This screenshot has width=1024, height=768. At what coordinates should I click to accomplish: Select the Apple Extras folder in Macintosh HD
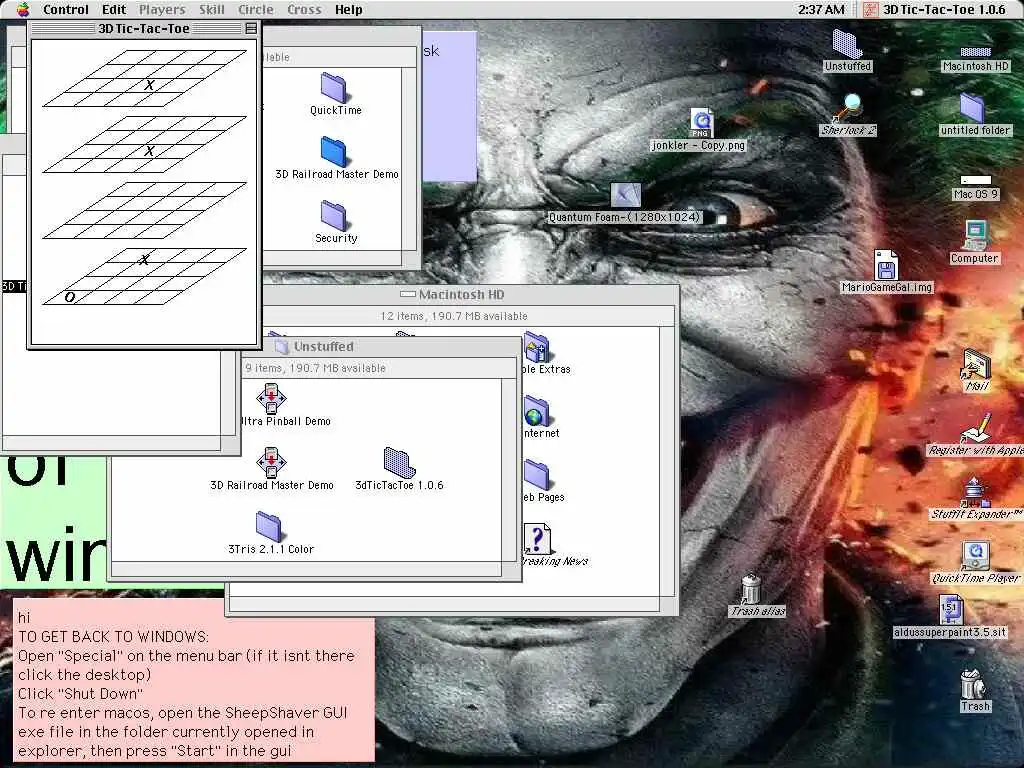pos(537,353)
